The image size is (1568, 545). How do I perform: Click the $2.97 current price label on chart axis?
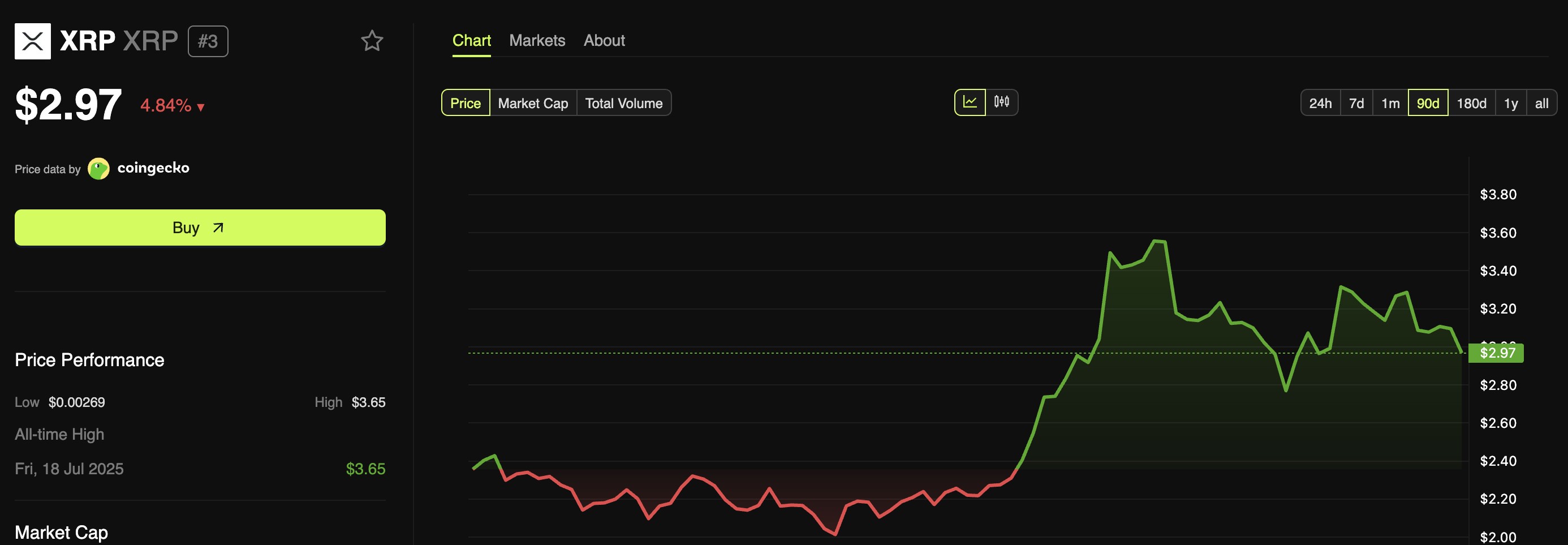click(x=1496, y=353)
